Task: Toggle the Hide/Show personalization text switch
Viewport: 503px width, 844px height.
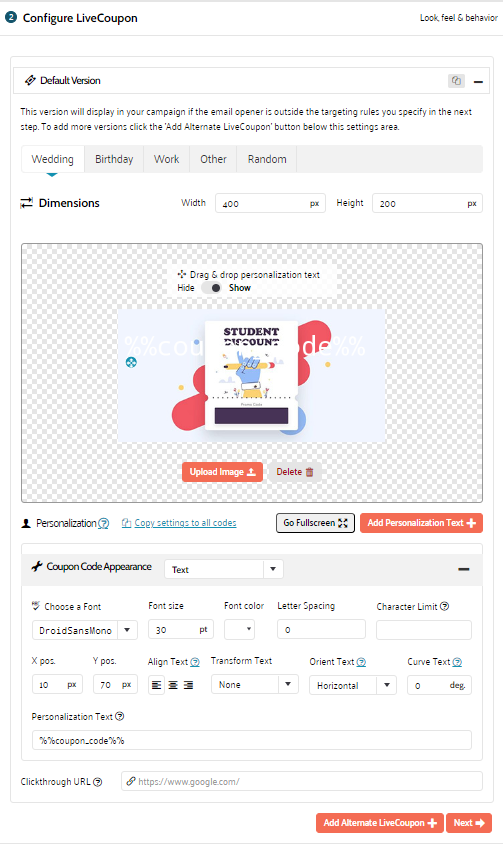Action: [x=211, y=287]
